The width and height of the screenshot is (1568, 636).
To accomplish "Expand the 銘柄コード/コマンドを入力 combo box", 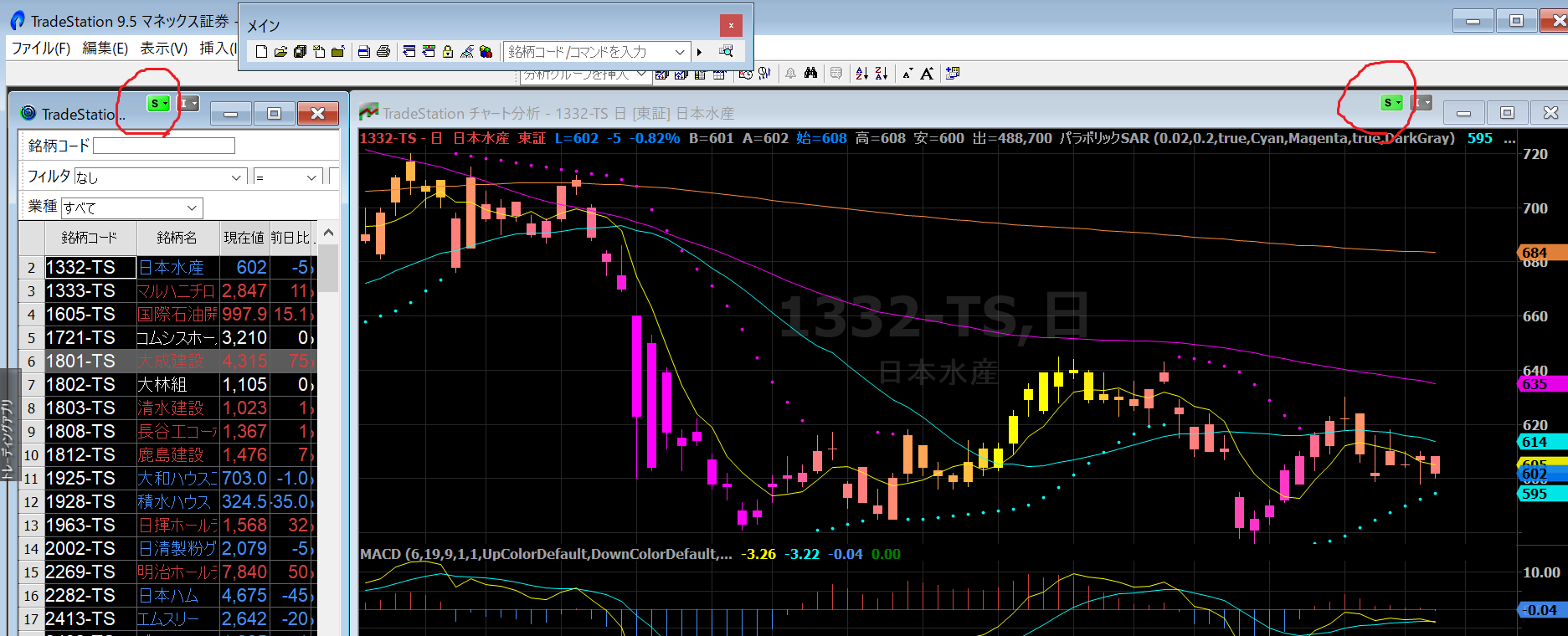I will click(680, 52).
